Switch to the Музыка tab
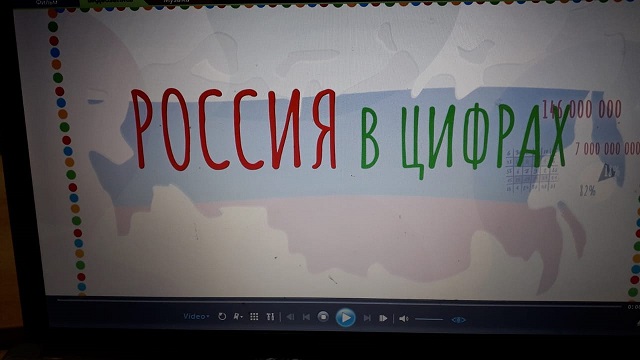The image size is (640, 360). [176, 1]
